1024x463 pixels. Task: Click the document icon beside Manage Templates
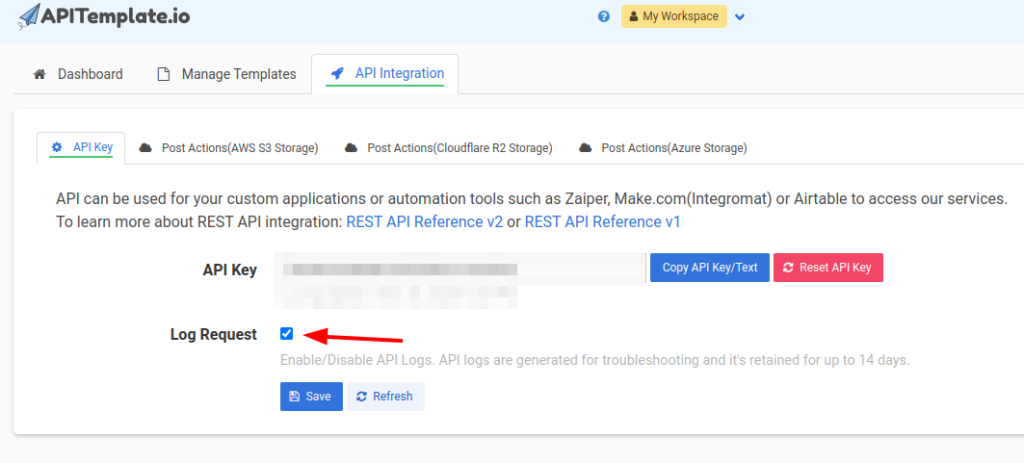(x=163, y=74)
